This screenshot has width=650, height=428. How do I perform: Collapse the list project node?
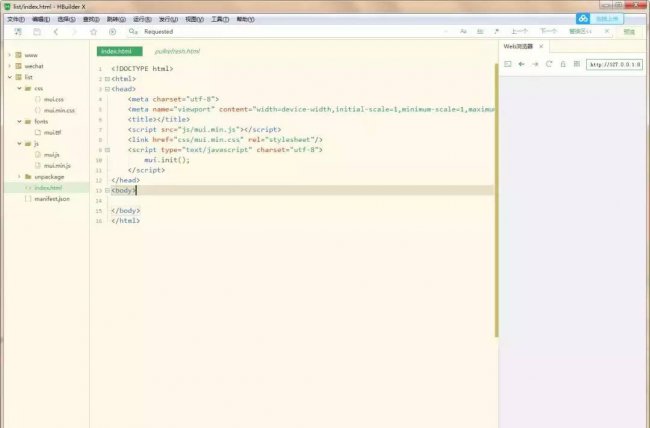[x=10, y=77]
